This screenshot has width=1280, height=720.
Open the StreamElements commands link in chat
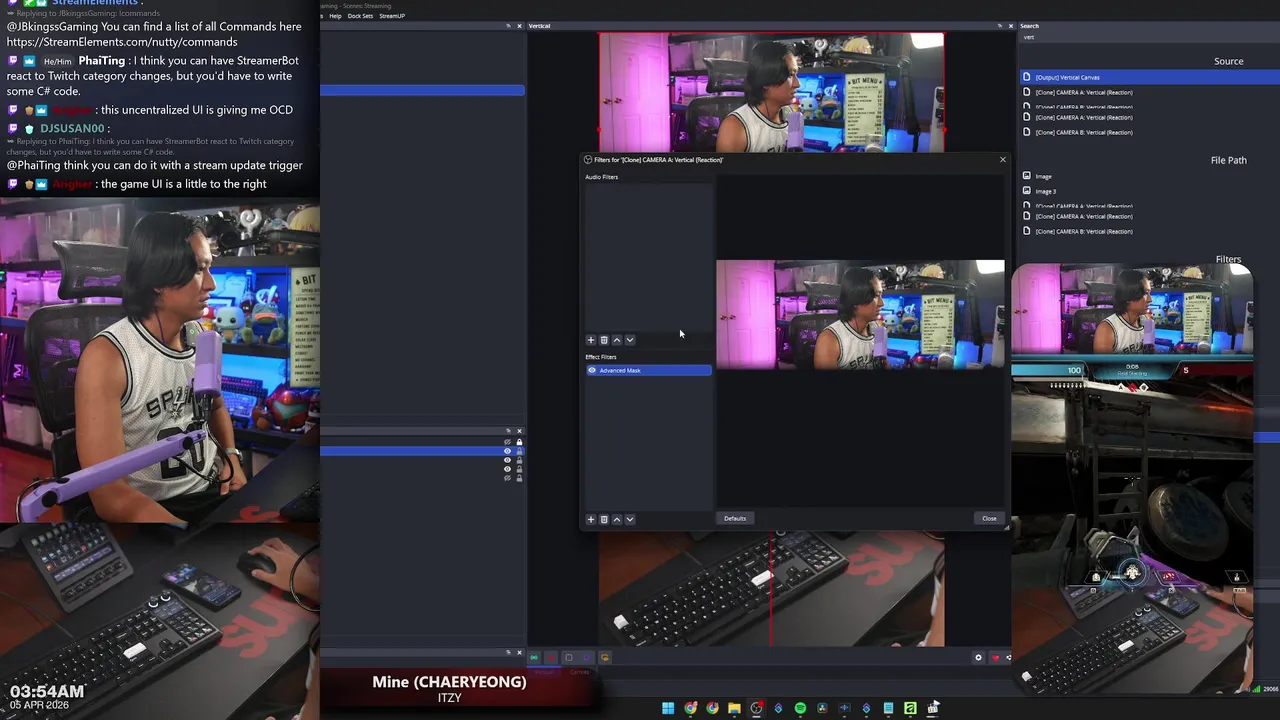pos(122,42)
